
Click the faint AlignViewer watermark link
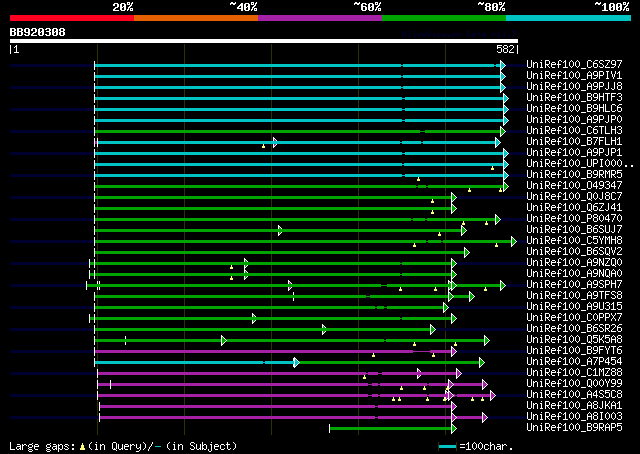coord(459,34)
